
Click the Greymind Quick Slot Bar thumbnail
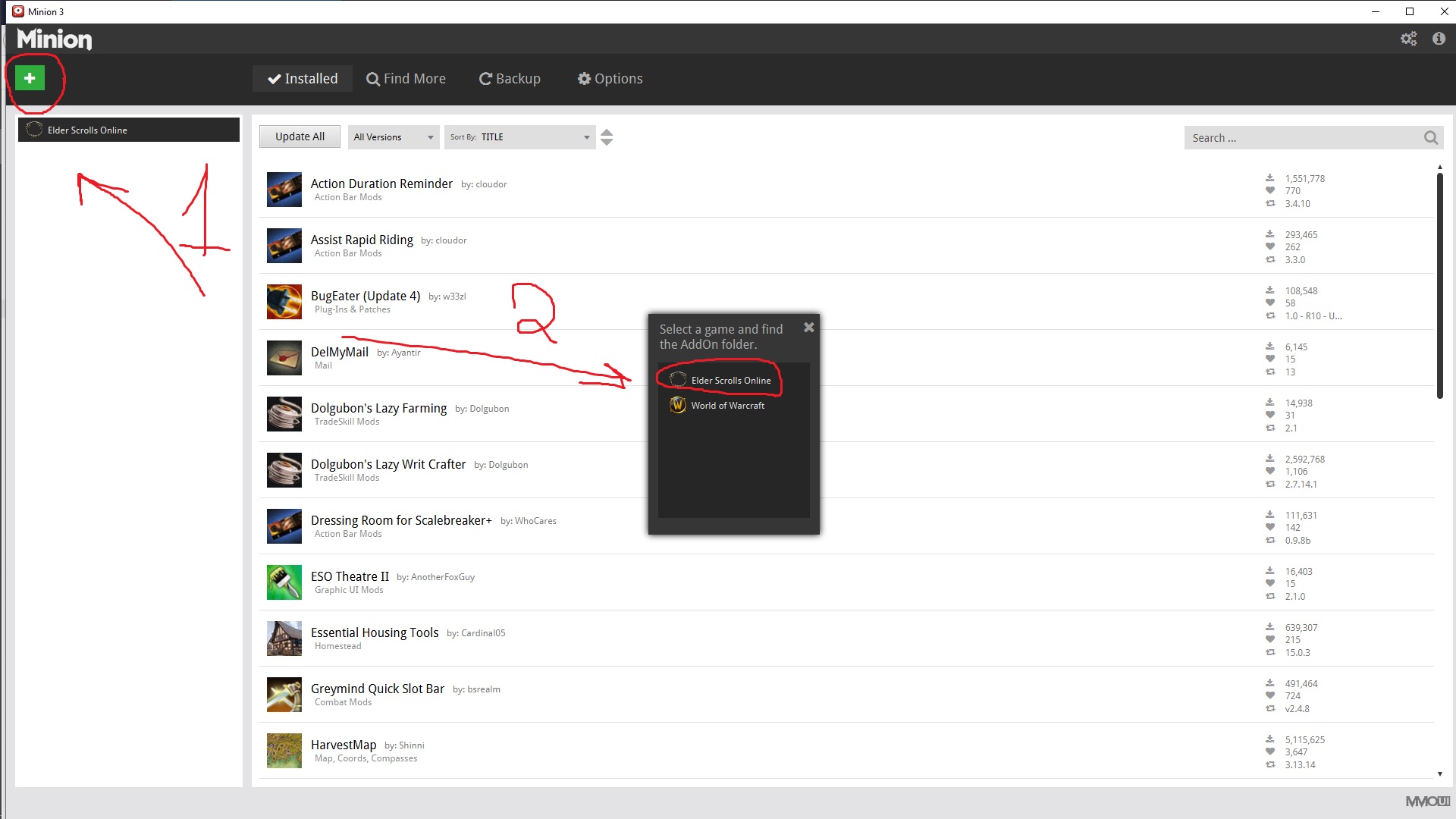(x=284, y=695)
